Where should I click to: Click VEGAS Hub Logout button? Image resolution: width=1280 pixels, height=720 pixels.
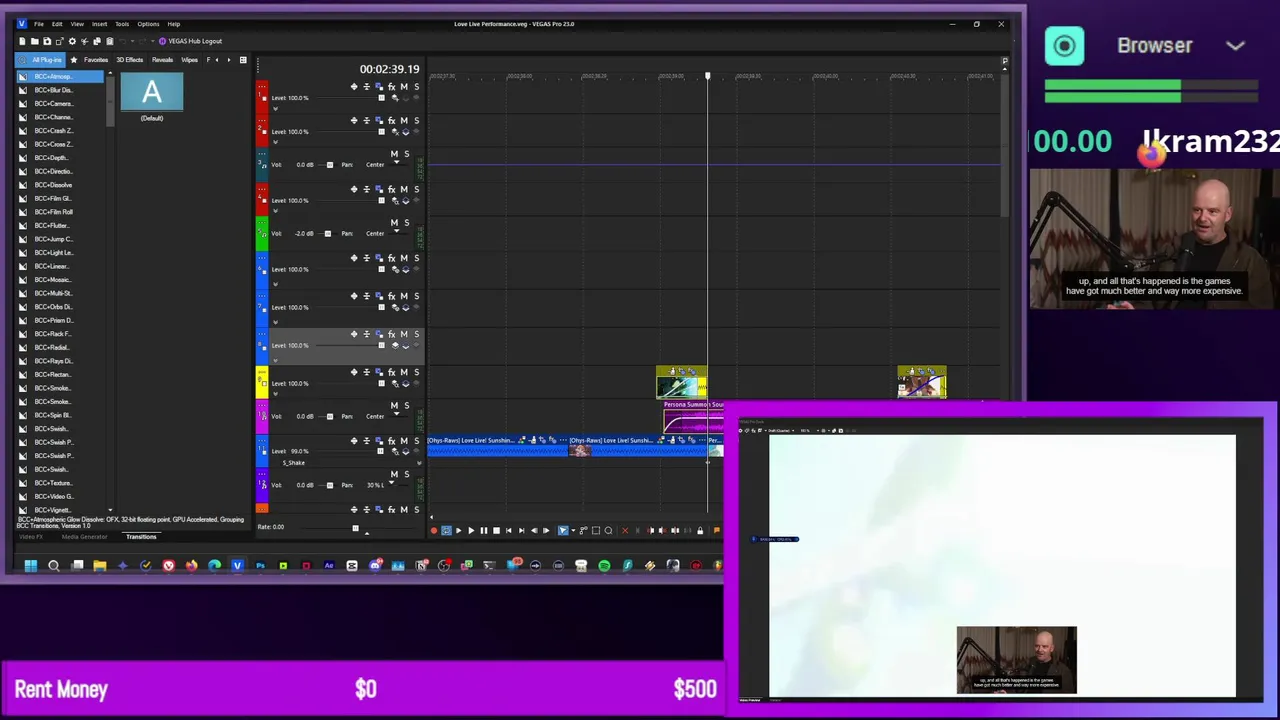click(190, 41)
